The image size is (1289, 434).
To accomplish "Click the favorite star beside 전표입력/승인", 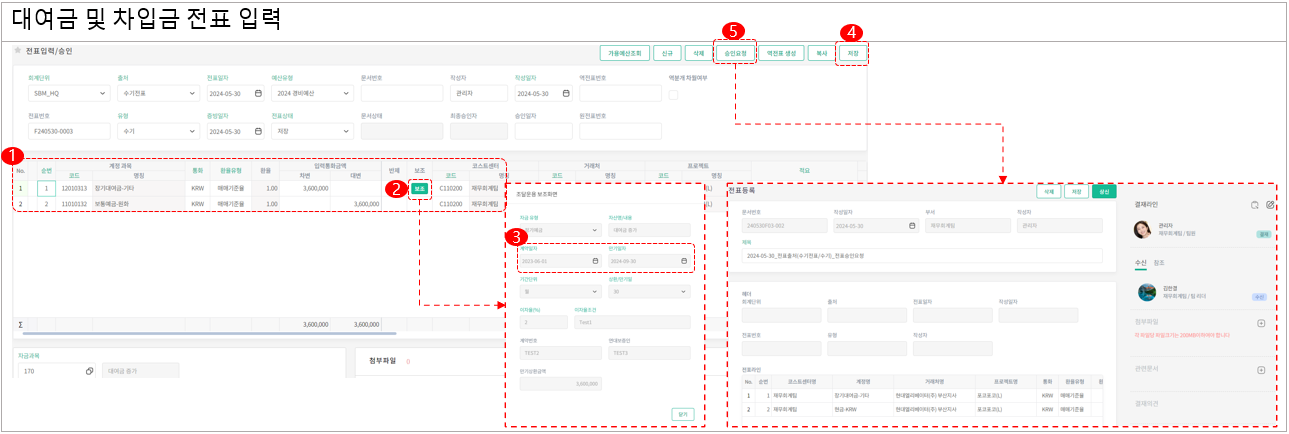I will click(18, 50).
